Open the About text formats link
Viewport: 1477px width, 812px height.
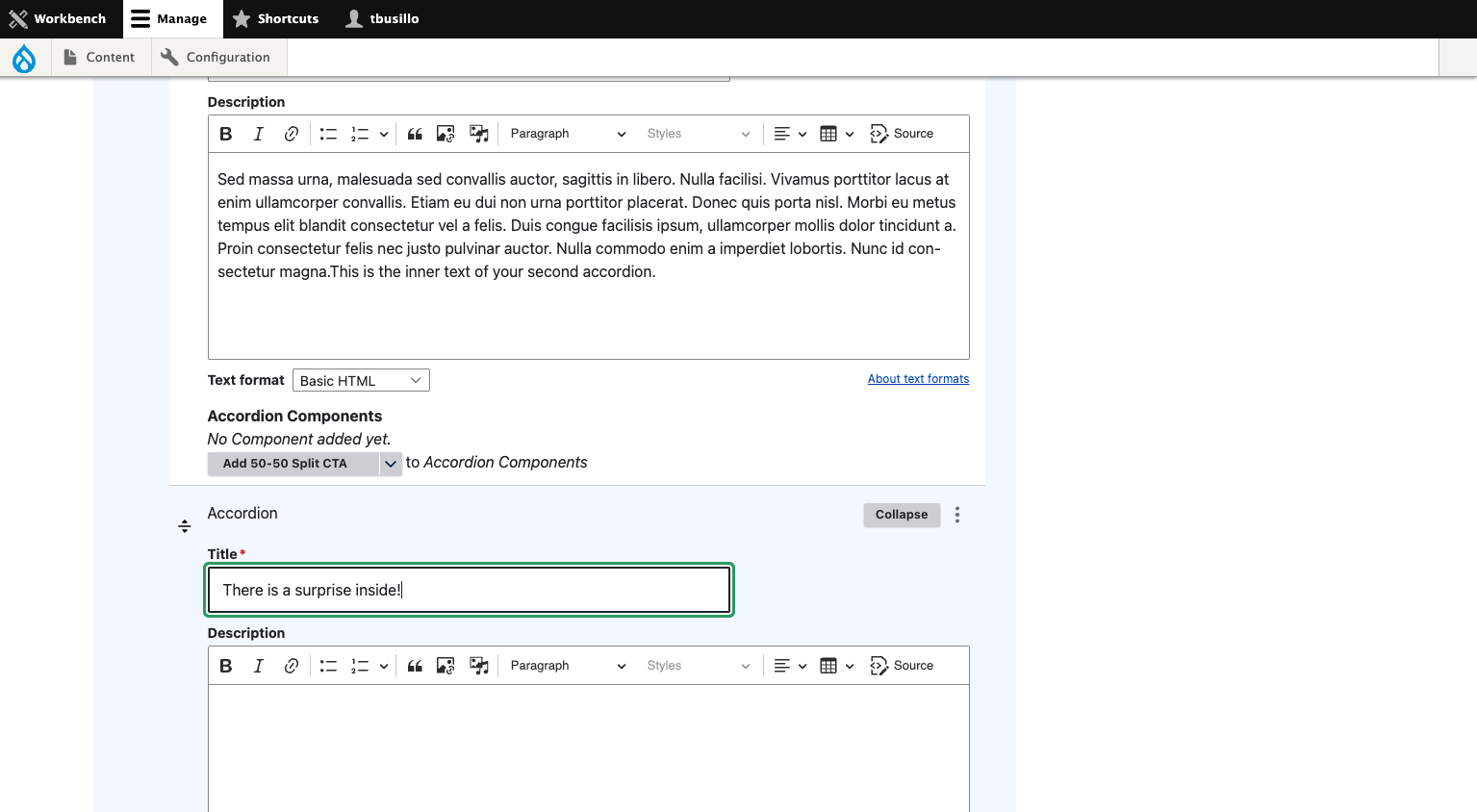pos(918,379)
